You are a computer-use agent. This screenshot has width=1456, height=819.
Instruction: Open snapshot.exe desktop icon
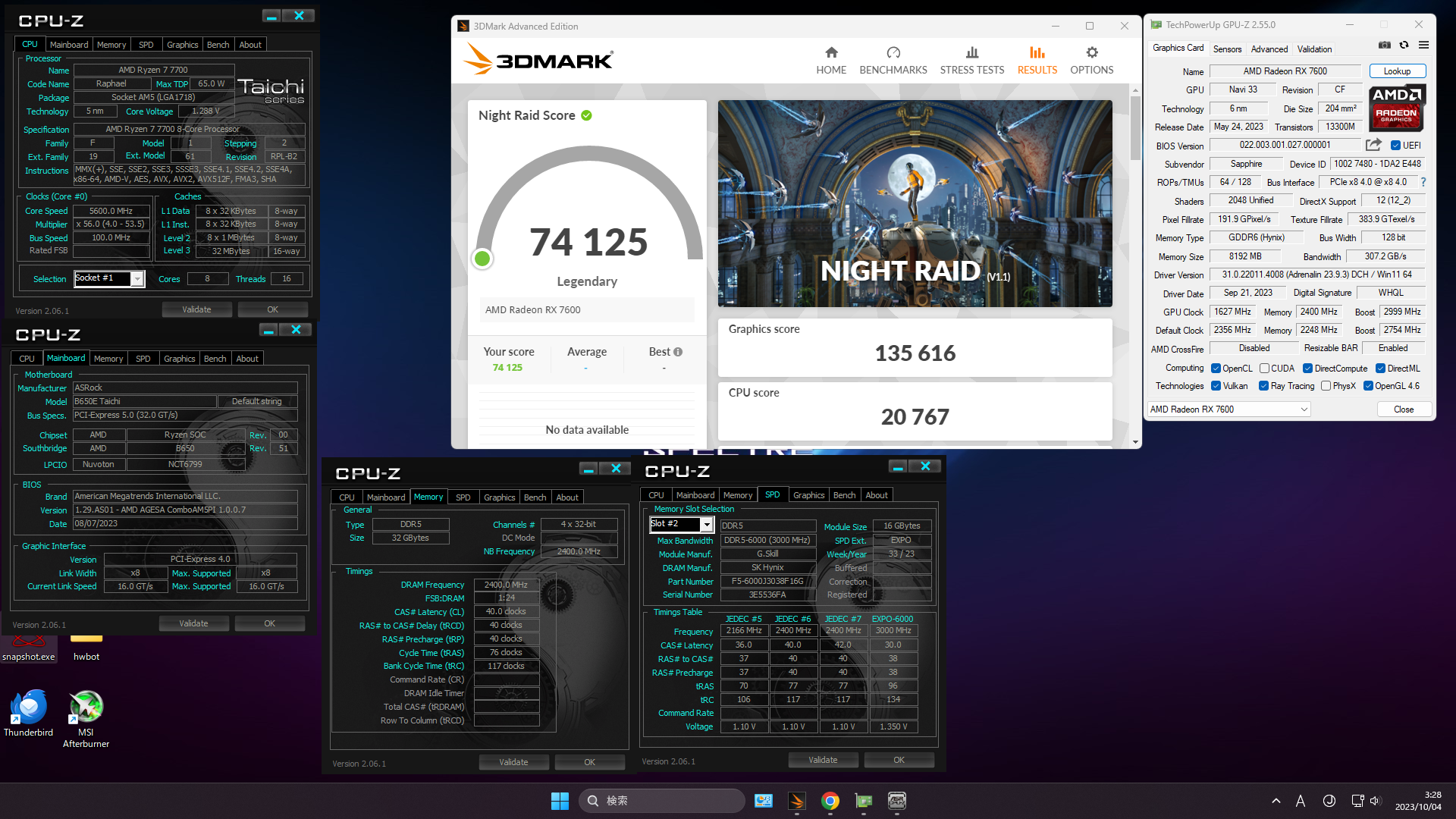[29, 650]
